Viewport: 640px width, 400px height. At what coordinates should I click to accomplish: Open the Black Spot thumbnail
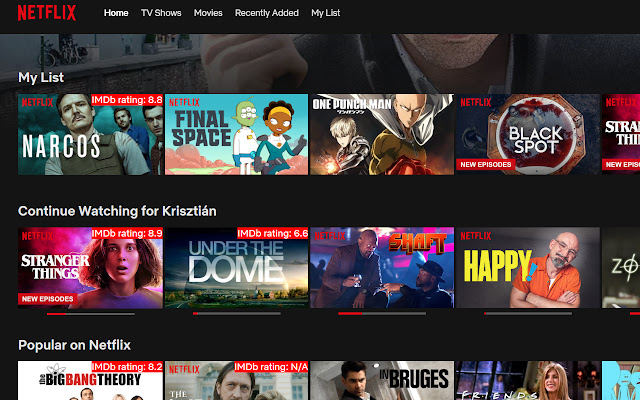[527, 135]
